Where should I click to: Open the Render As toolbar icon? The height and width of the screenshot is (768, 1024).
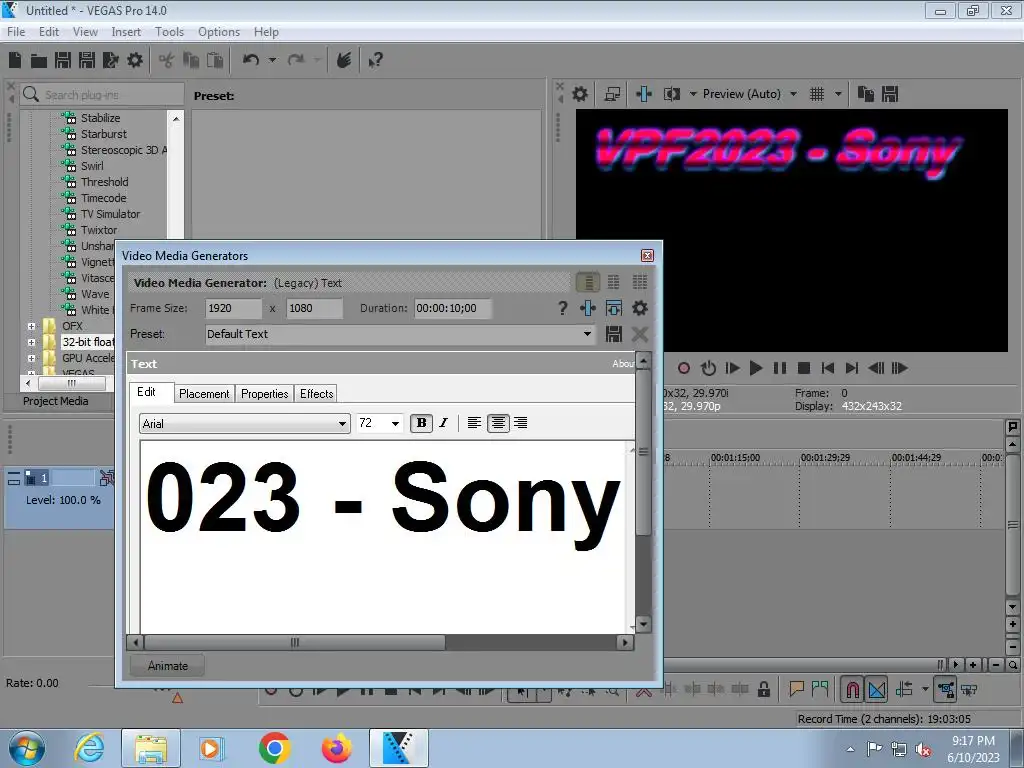110,60
